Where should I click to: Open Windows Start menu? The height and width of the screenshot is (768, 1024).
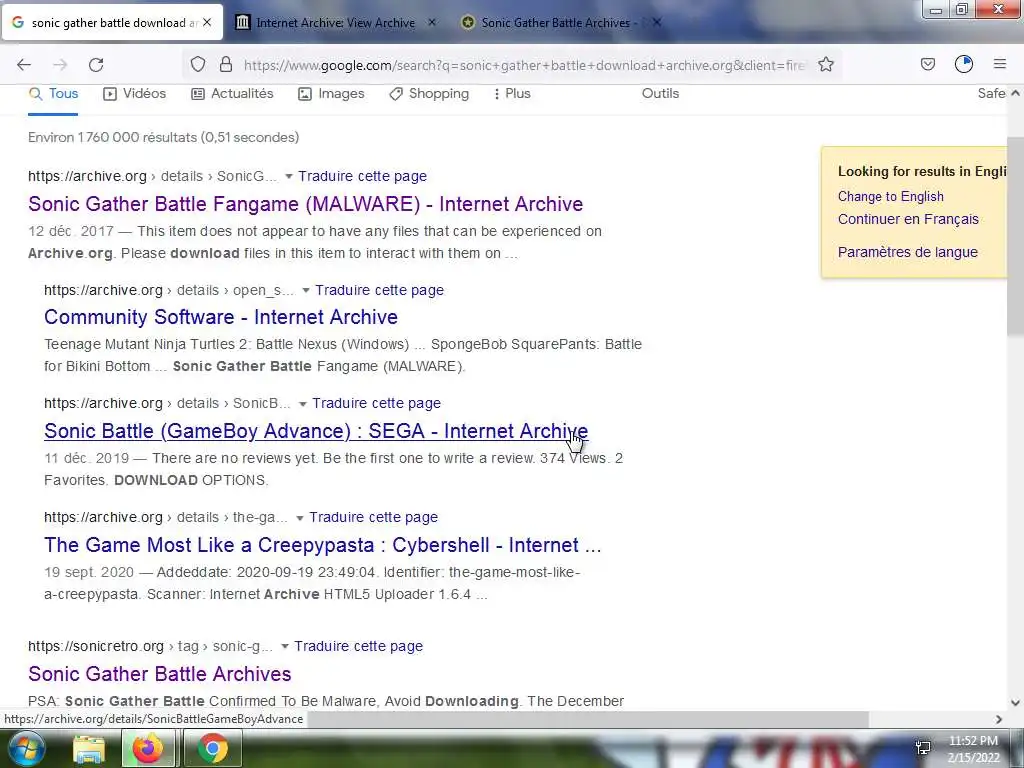pos(25,749)
